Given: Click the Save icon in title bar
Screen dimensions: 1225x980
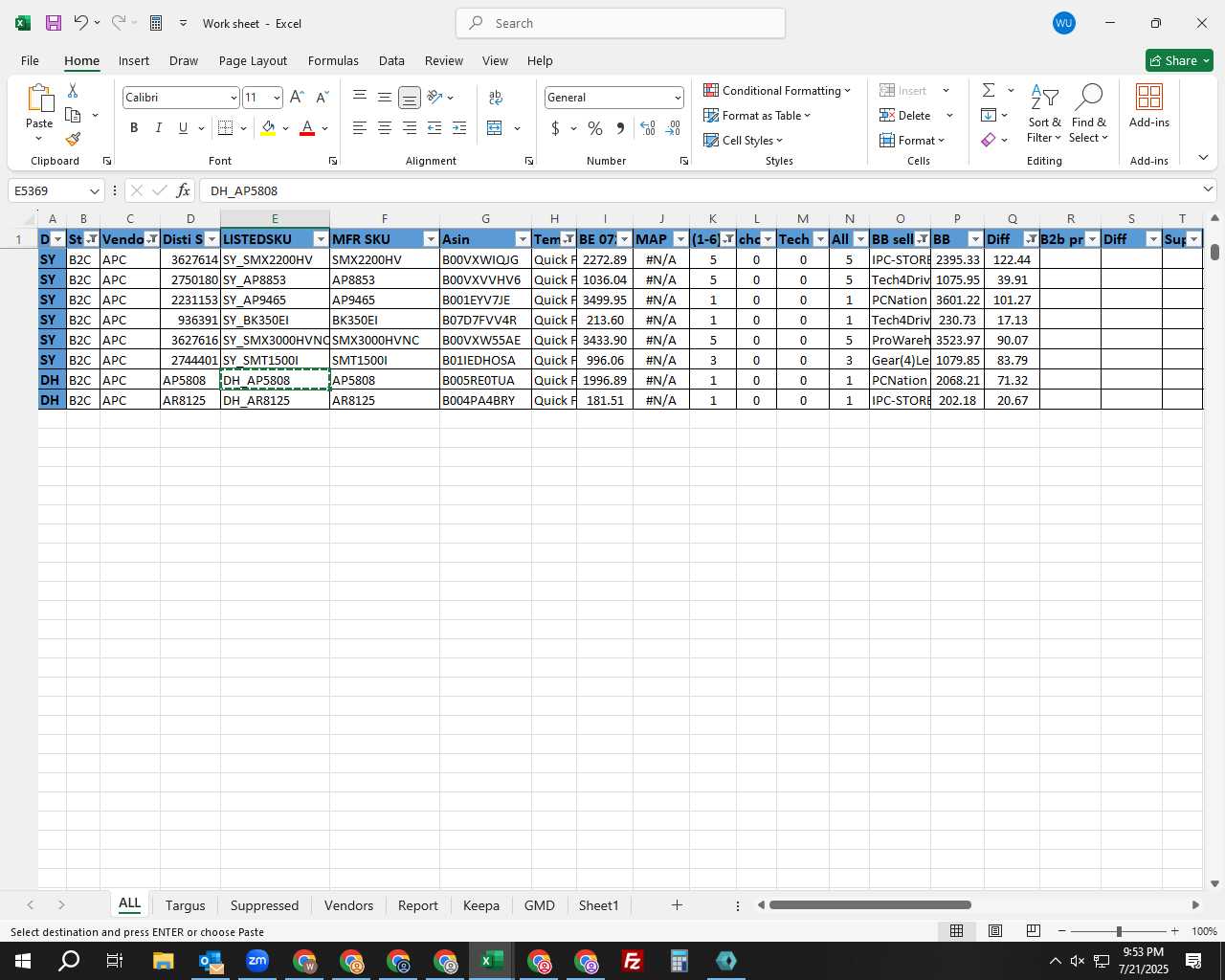Looking at the screenshot, I should point(54,23).
